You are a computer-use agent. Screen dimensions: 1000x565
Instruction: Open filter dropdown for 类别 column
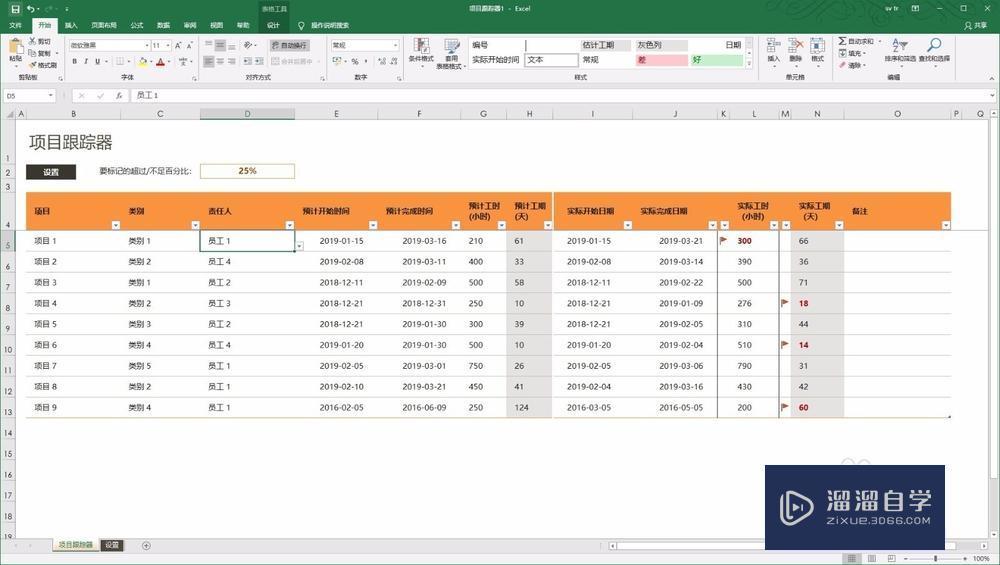click(196, 225)
